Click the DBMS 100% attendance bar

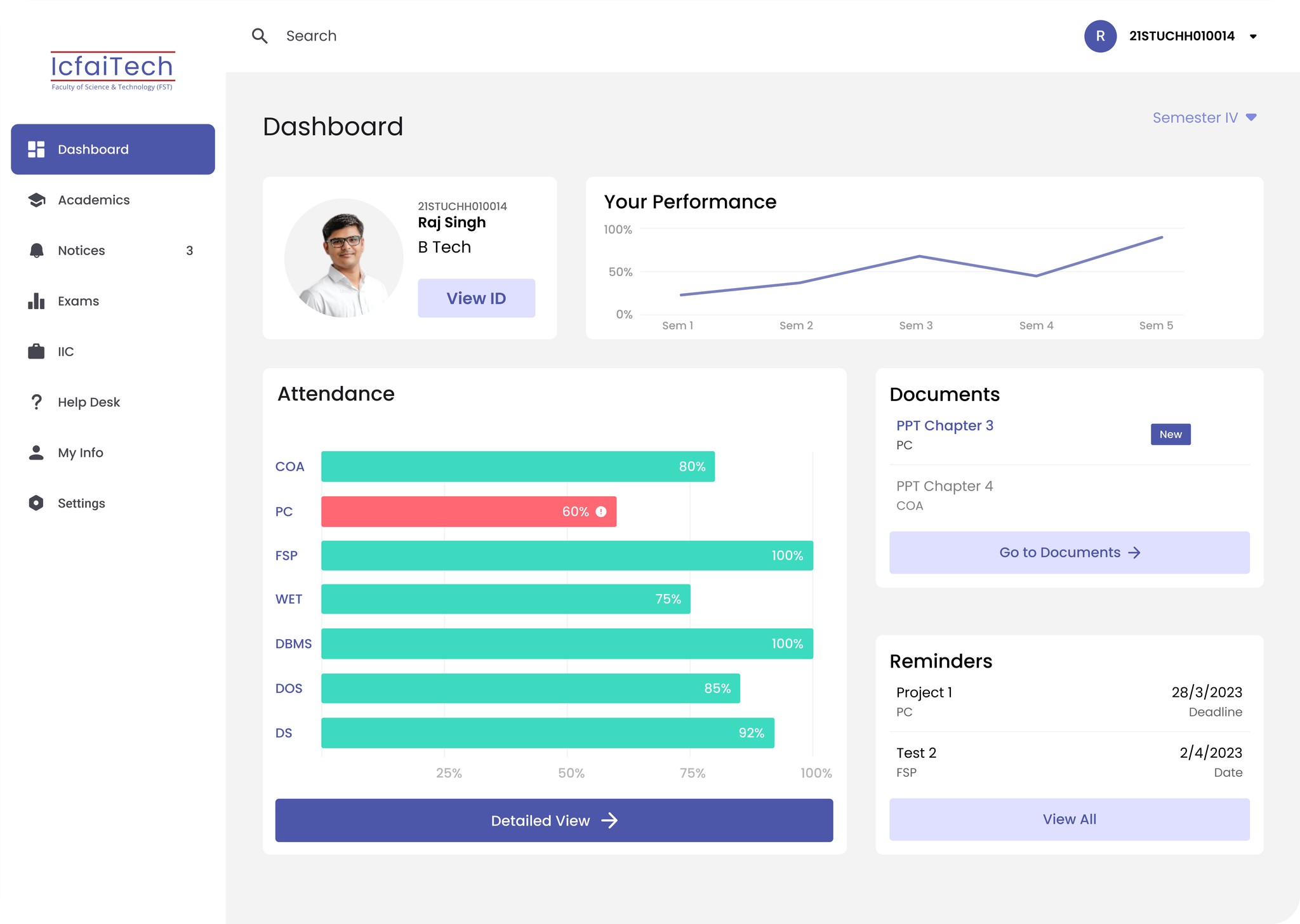tap(567, 643)
